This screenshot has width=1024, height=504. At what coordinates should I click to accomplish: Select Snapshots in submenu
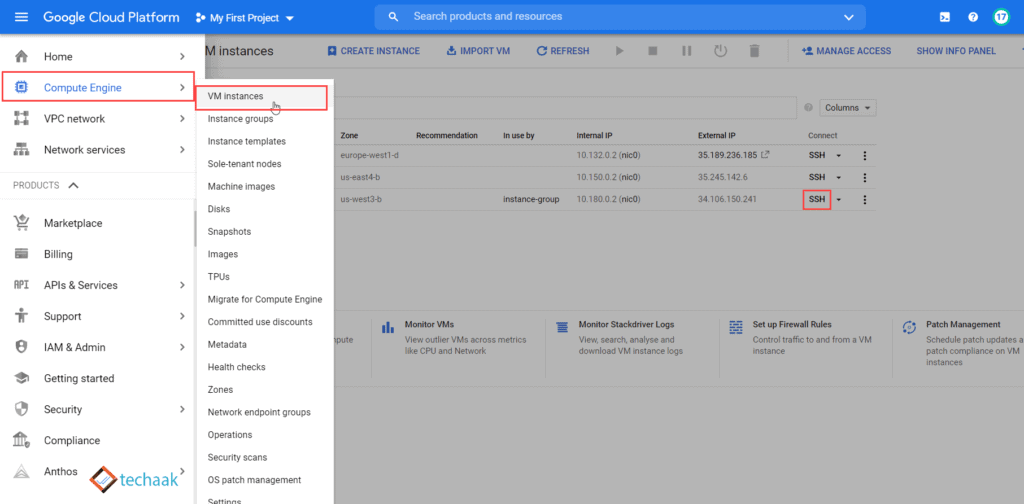(x=229, y=232)
